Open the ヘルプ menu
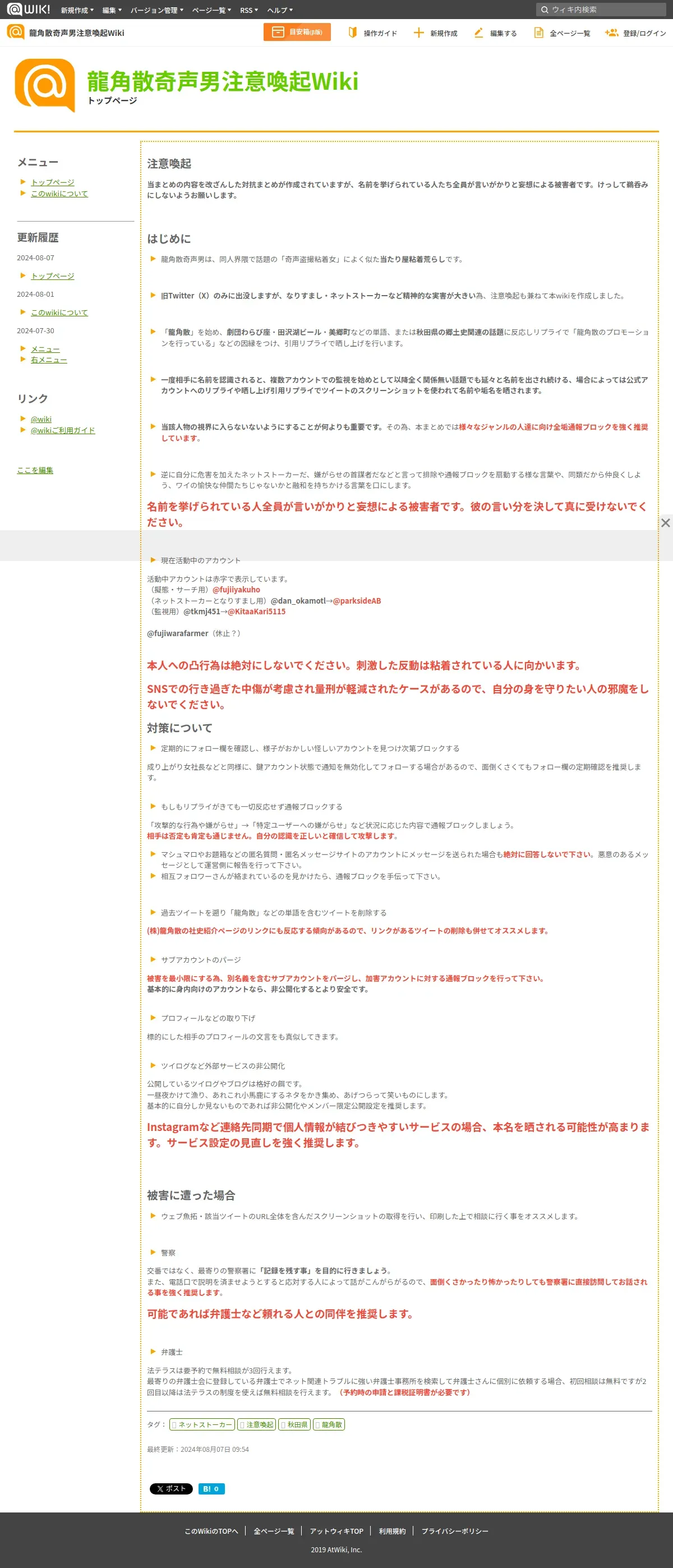The image size is (673, 1568). [280, 10]
